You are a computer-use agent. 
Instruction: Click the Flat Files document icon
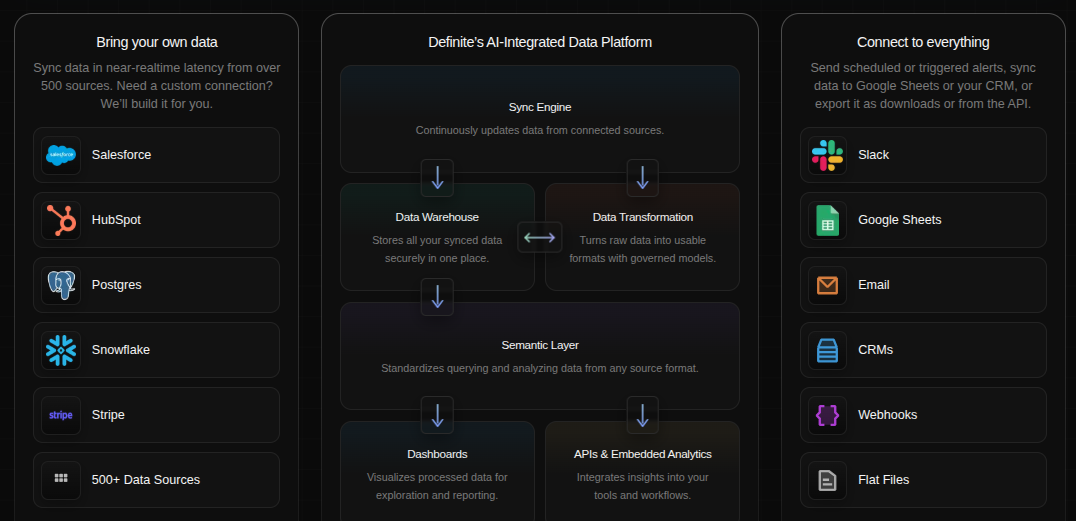coord(827,481)
